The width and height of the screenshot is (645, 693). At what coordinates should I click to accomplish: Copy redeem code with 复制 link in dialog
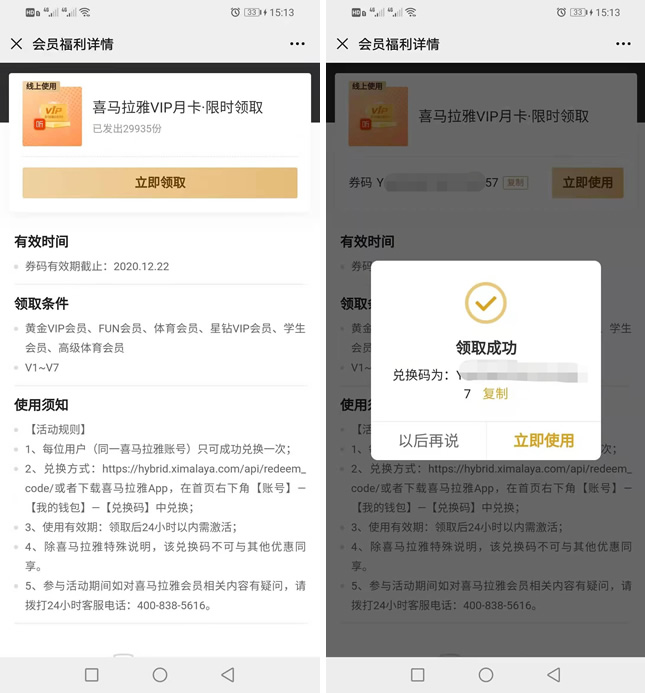495,393
